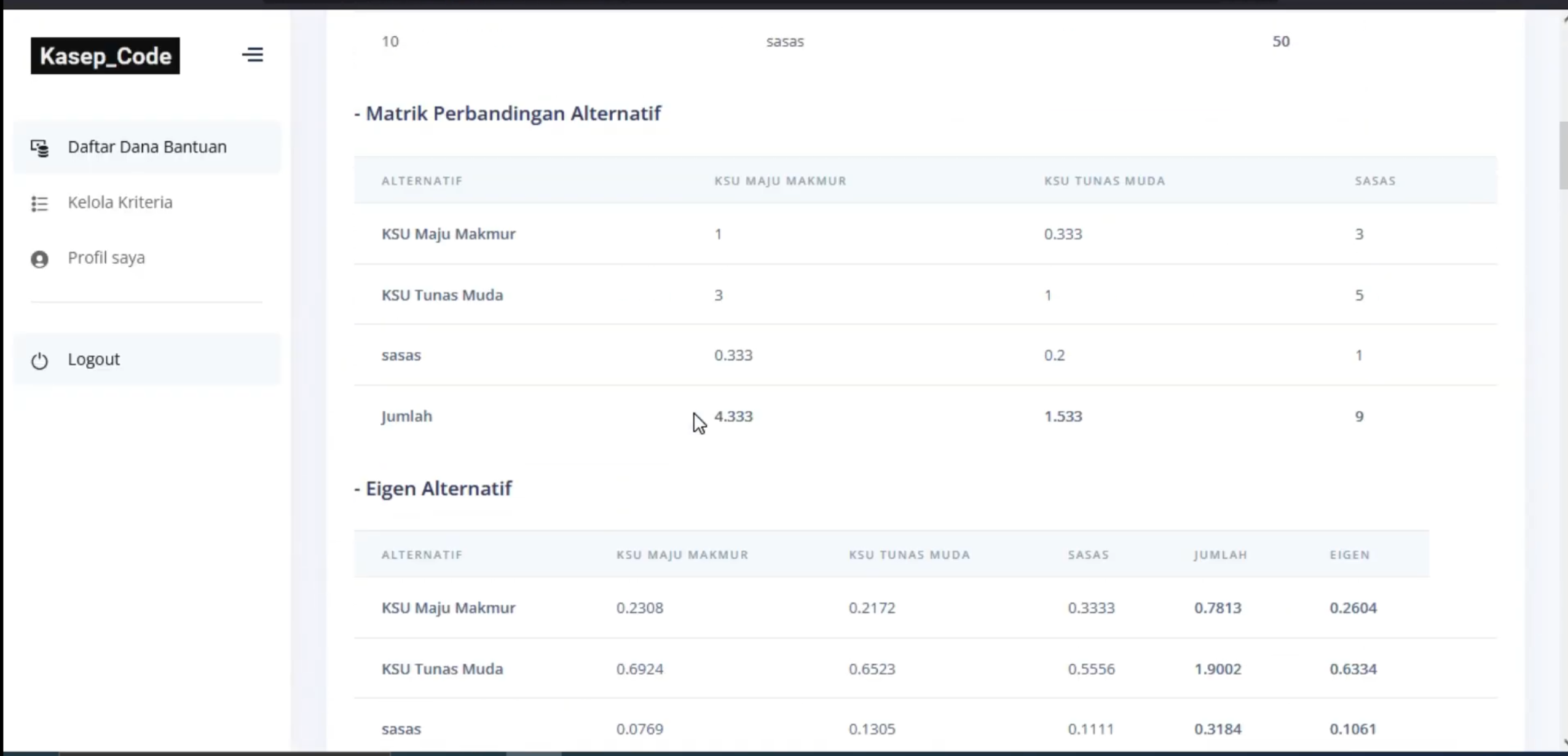Screen dimensions: 1568x756
Task: Click value 0.333 in KSU Maju Makmur row
Action: pos(1063,234)
